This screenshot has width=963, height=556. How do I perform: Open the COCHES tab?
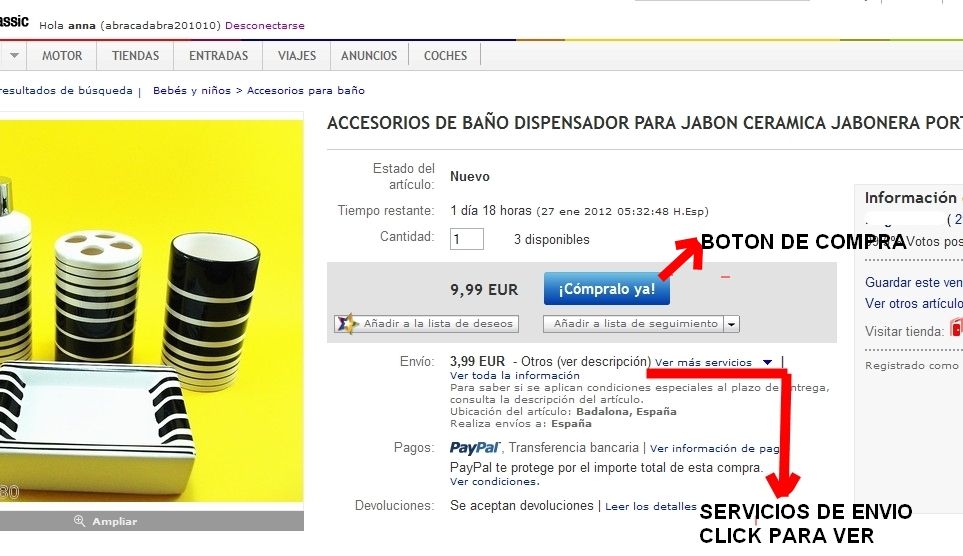coord(445,55)
